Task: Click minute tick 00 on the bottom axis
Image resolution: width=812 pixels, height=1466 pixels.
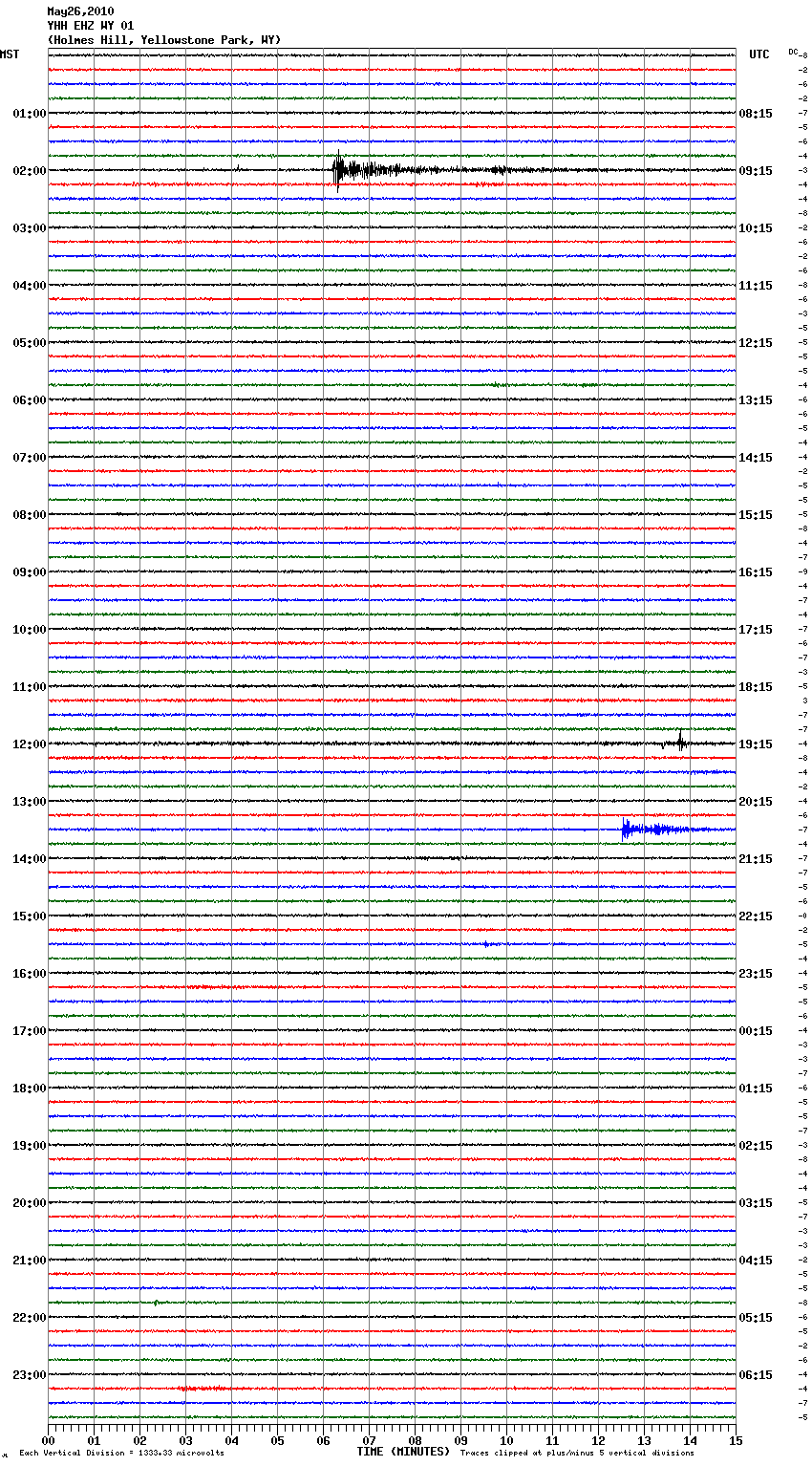Action: (49, 1439)
